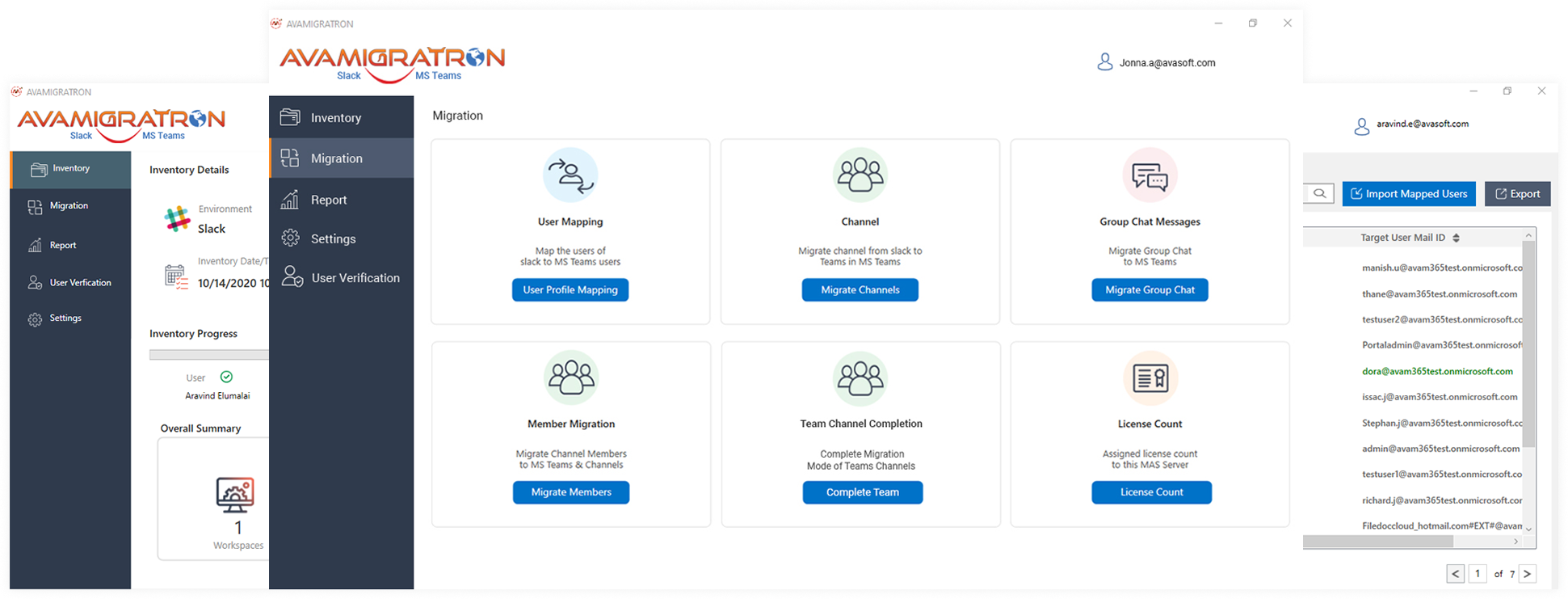Screen dimensions: 1568x599
Task: Select Inventory icon in left back window
Action: pos(39,169)
